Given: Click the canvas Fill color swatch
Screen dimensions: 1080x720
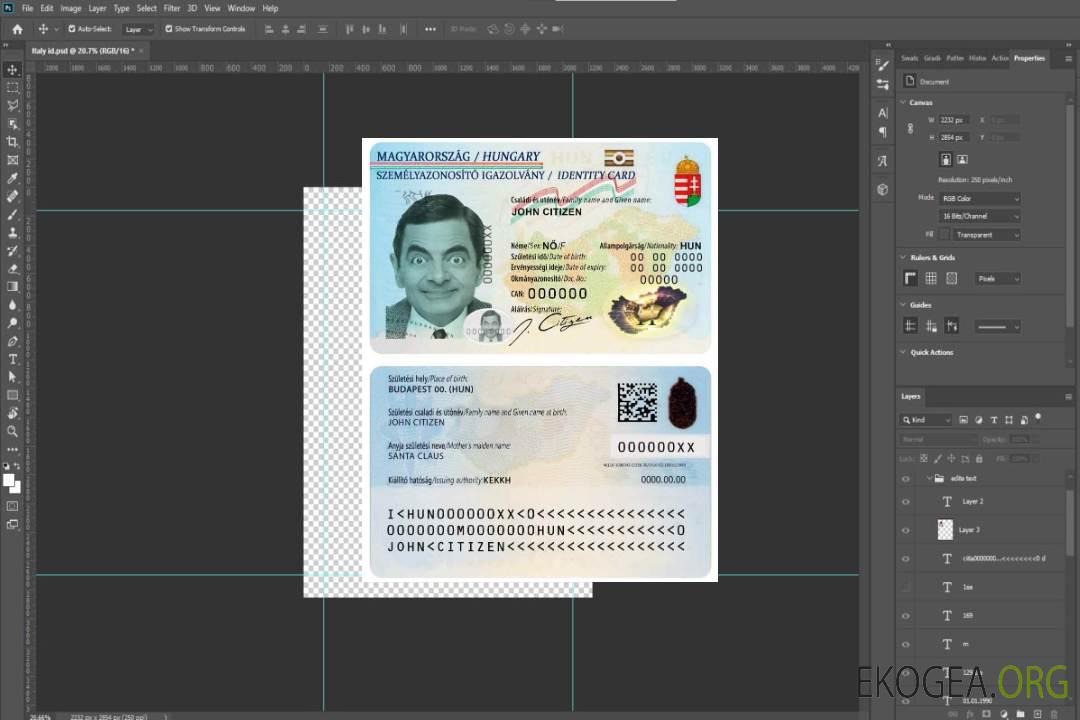Looking at the screenshot, I should coord(945,235).
